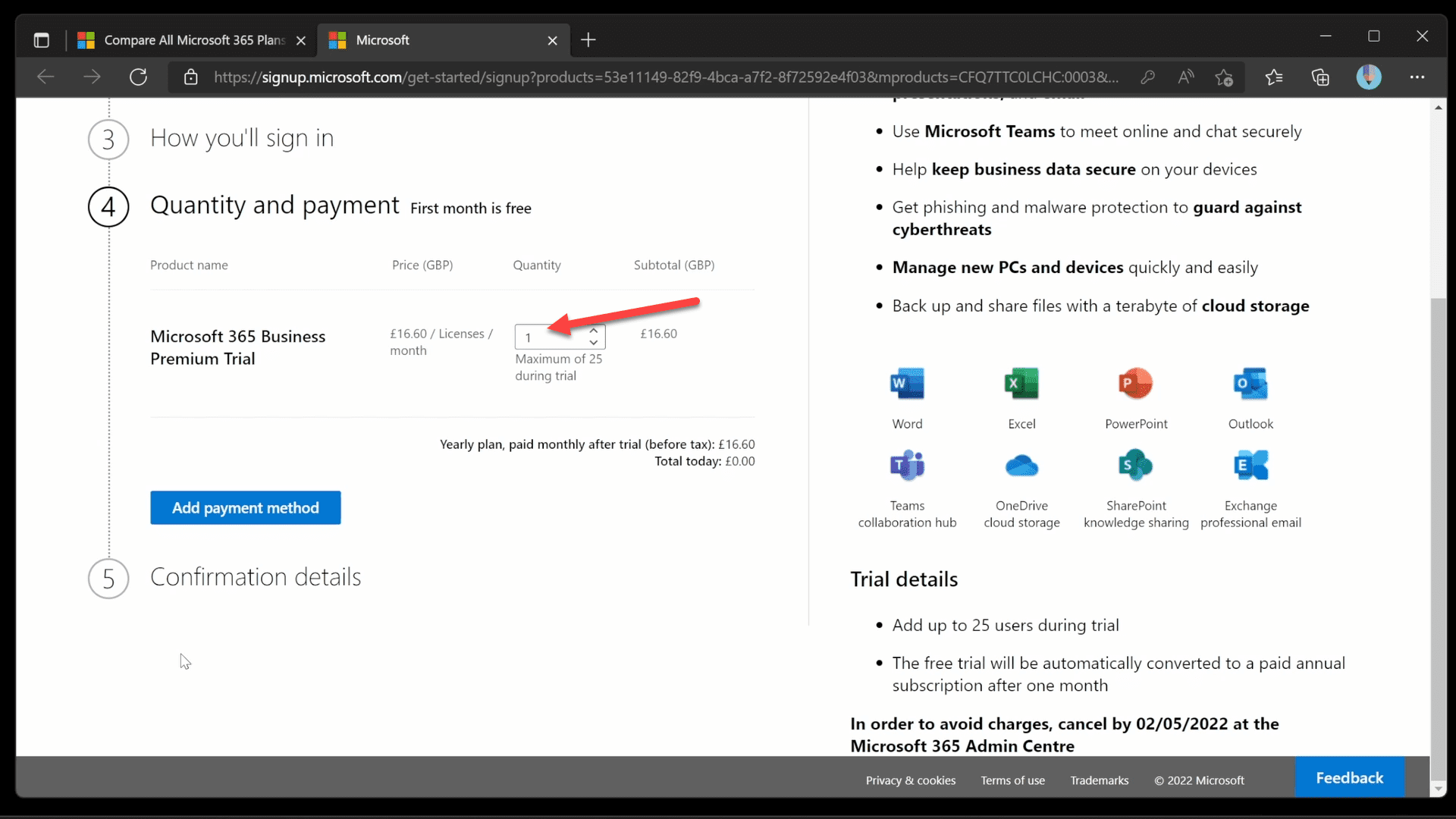Click the OneDrive cloud storage icon
Image resolution: width=1456 pixels, height=819 pixels.
[x=1022, y=465]
